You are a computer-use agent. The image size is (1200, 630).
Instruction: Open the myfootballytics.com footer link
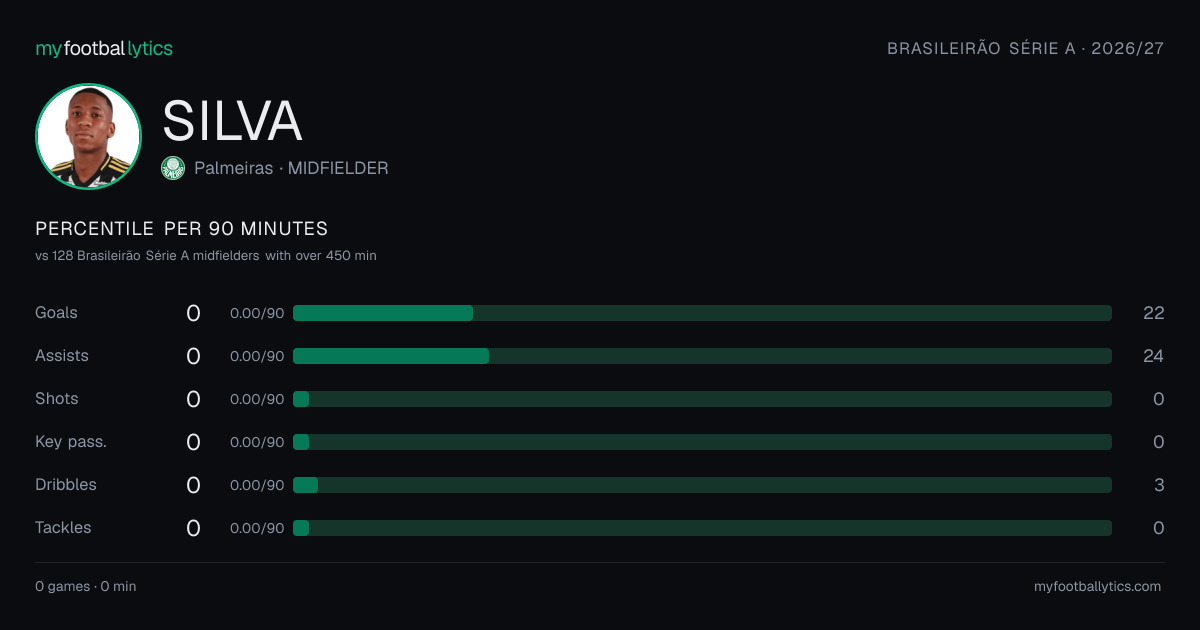pos(1098,587)
